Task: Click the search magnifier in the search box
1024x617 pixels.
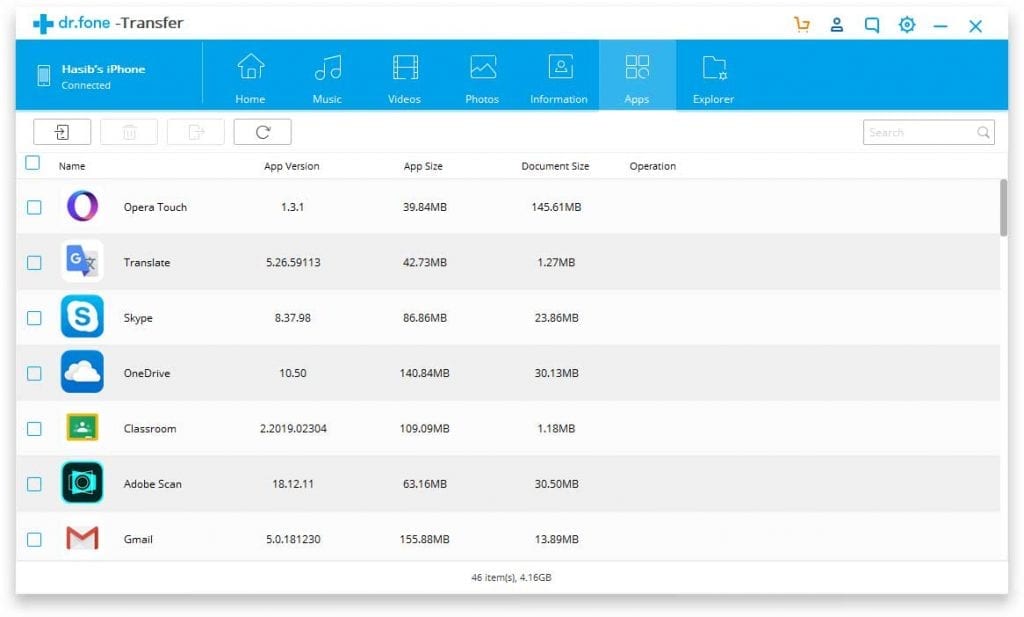Action: [983, 131]
